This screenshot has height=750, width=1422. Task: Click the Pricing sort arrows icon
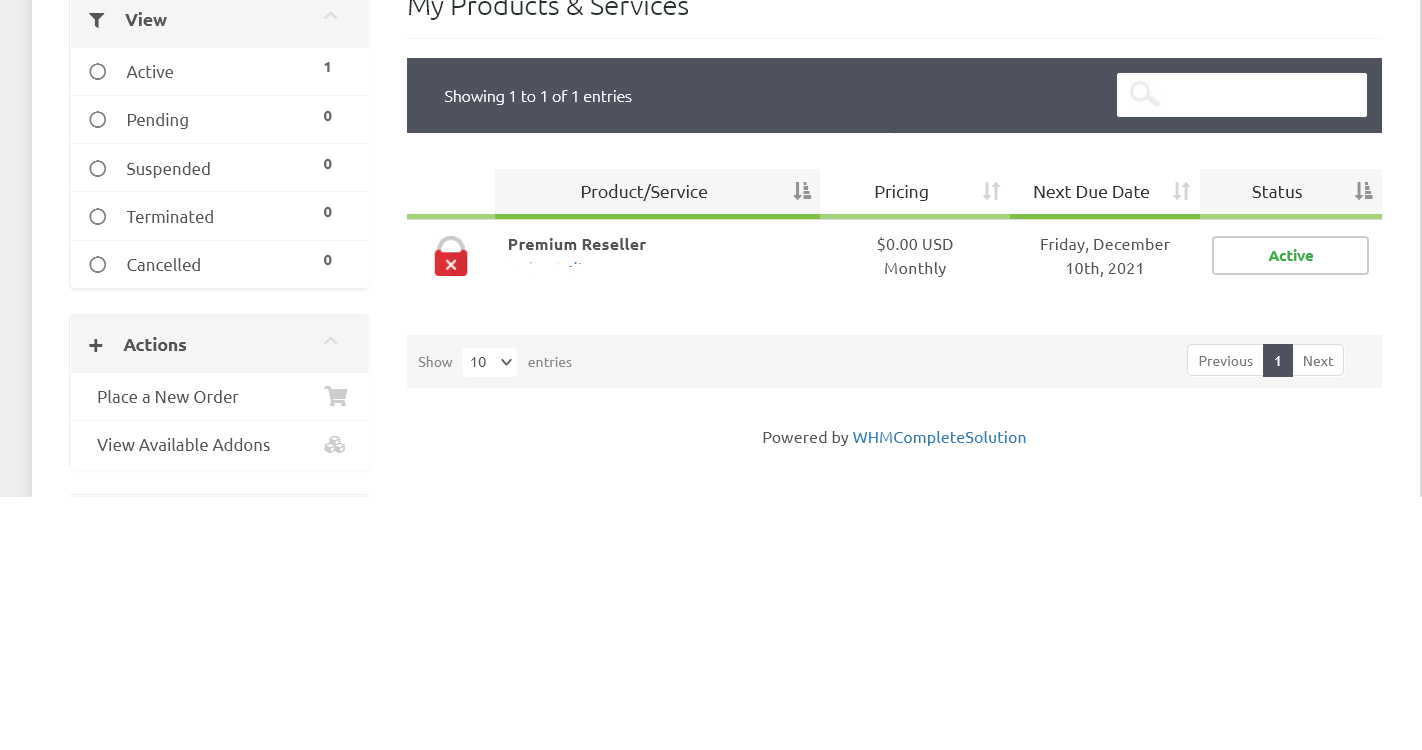991,191
